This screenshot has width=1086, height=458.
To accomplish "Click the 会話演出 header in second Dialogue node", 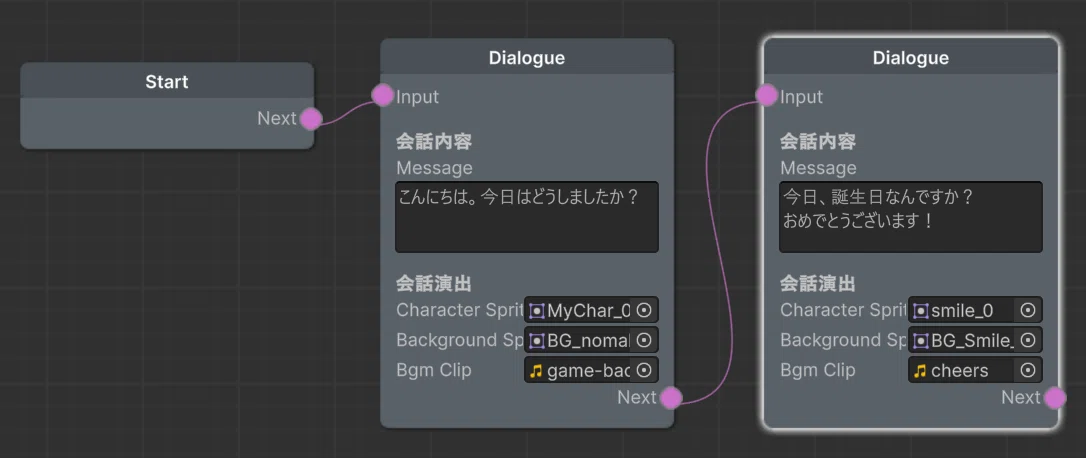I will click(x=818, y=283).
